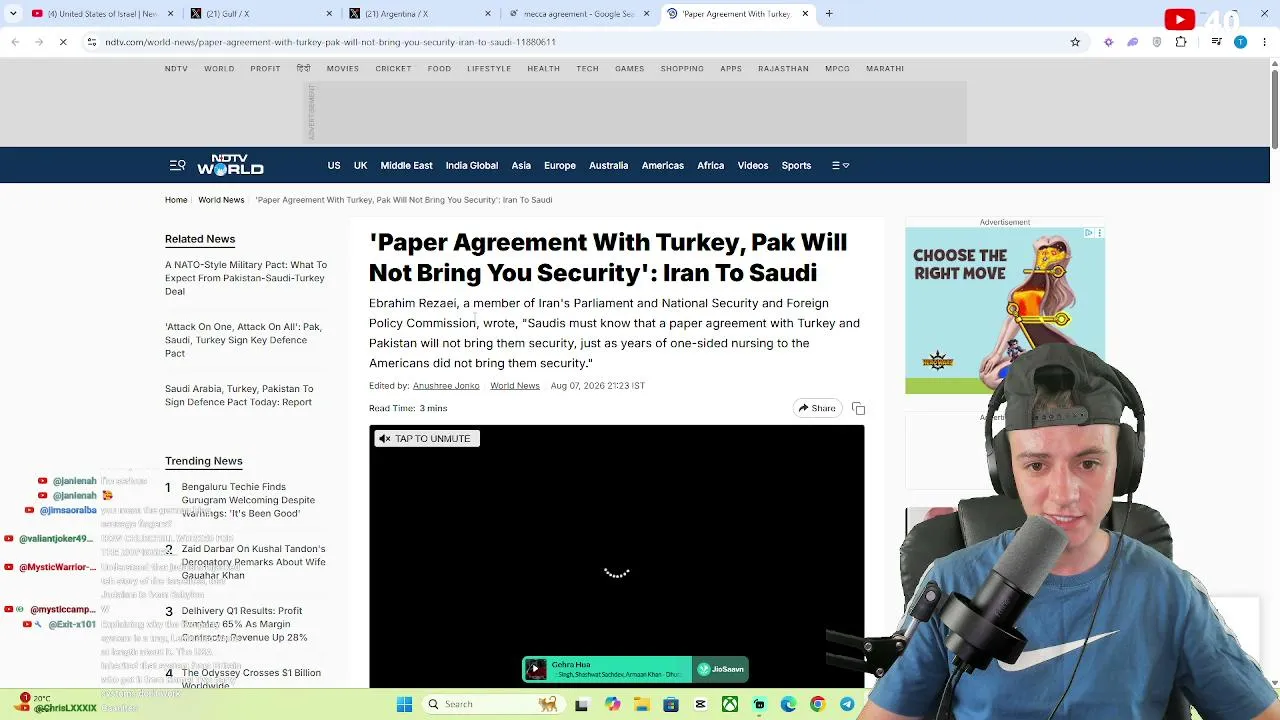The width and height of the screenshot is (1280, 720).
Task: Open the AdChoices icon on the advertisement
Action: (1089, 233)
